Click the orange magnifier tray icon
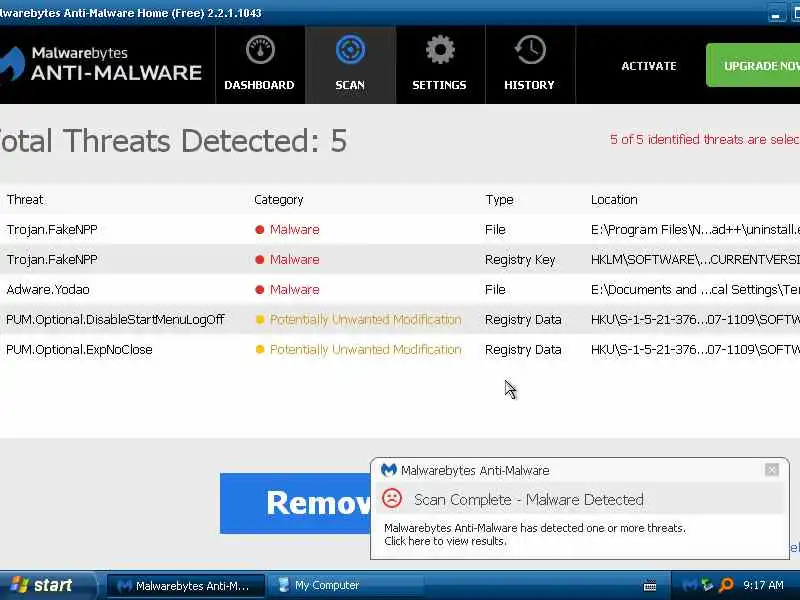Screen dimensions: 800x600 tap(726, 585)
